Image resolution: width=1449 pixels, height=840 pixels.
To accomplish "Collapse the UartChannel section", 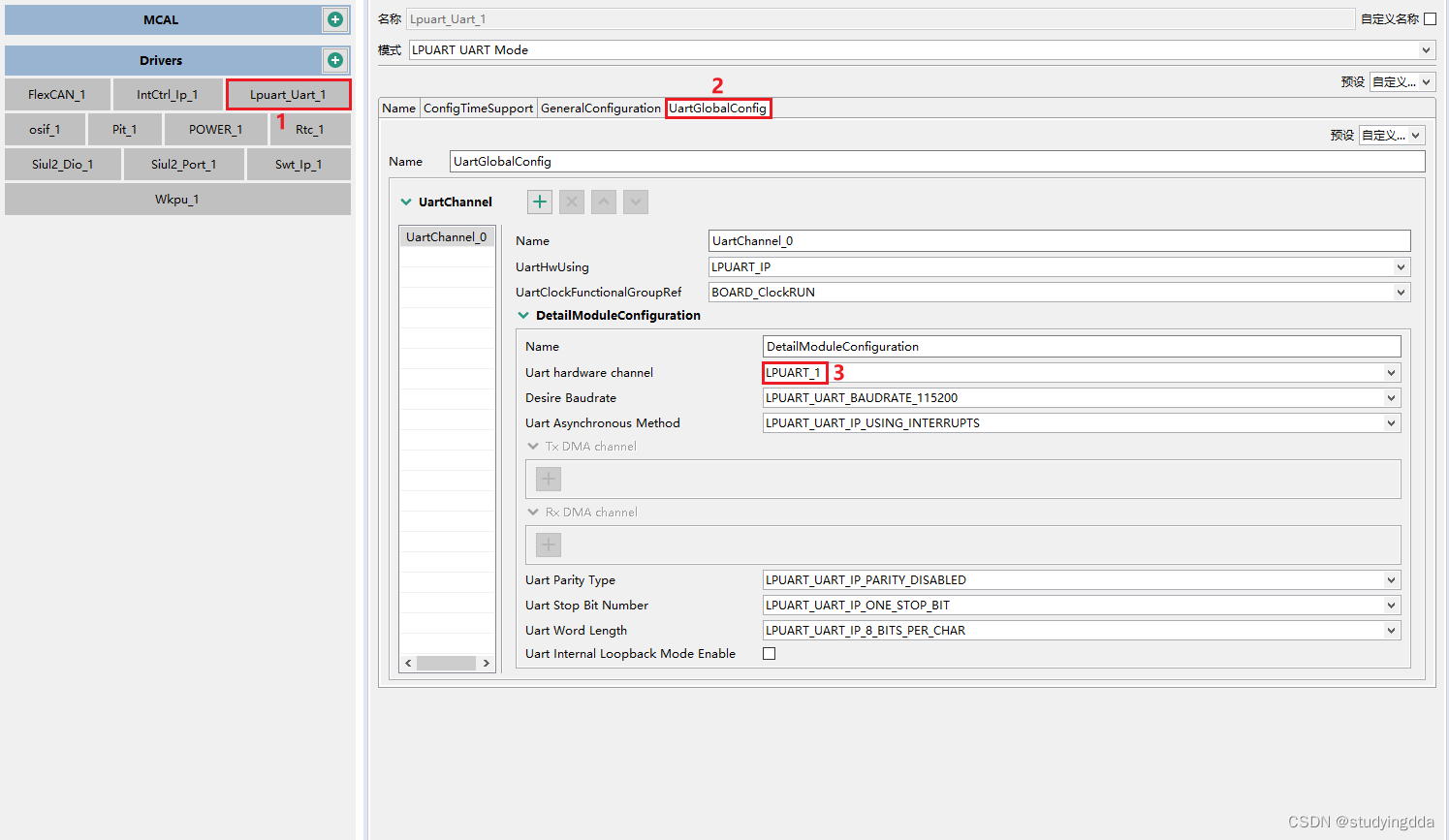I will (x=406, y=202).
